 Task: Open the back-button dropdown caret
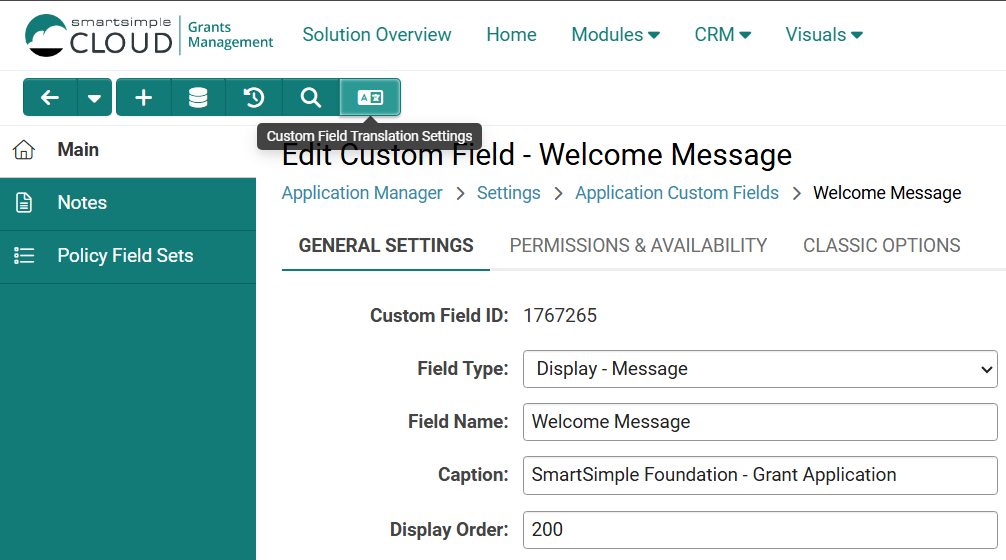pyautogui.click(x=94, y=98)
